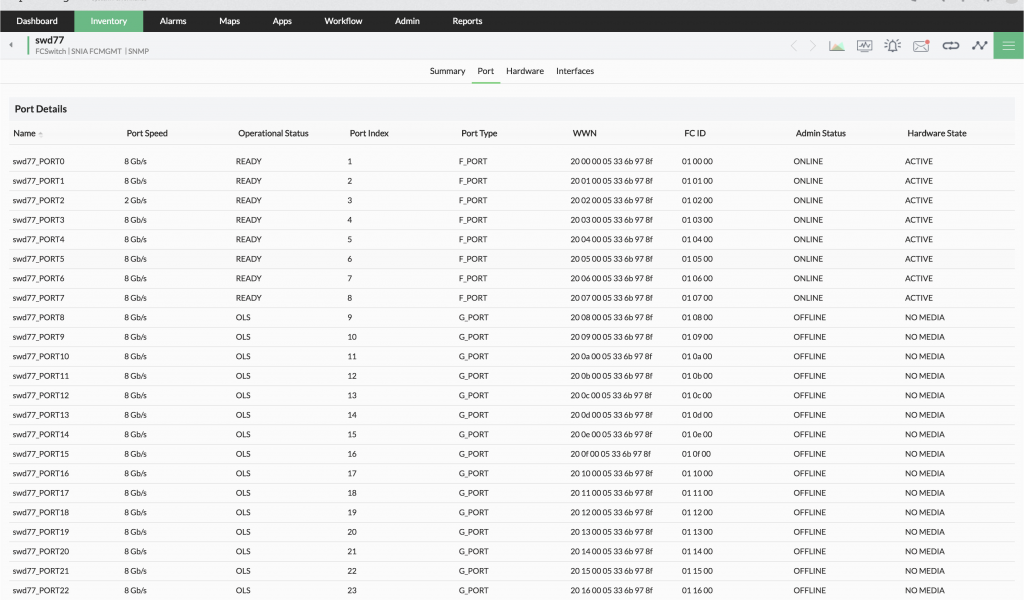The height and width of the screenshot is (600, 1024).
Task: Select the Port tab
Action: click(x=486, y=71)
